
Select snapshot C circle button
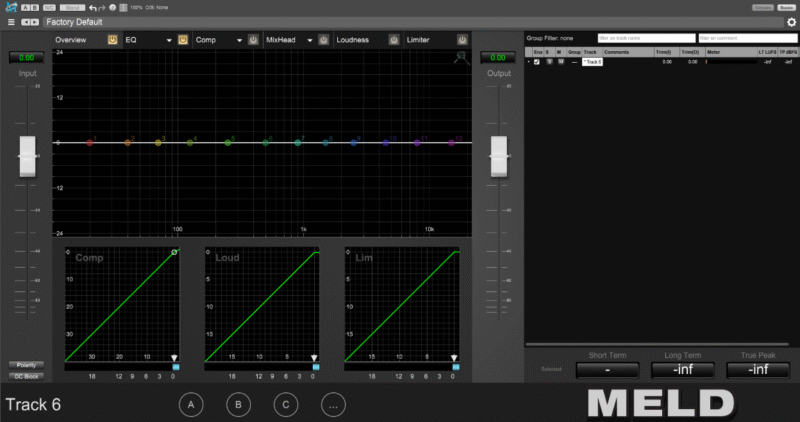pos(285,405)
